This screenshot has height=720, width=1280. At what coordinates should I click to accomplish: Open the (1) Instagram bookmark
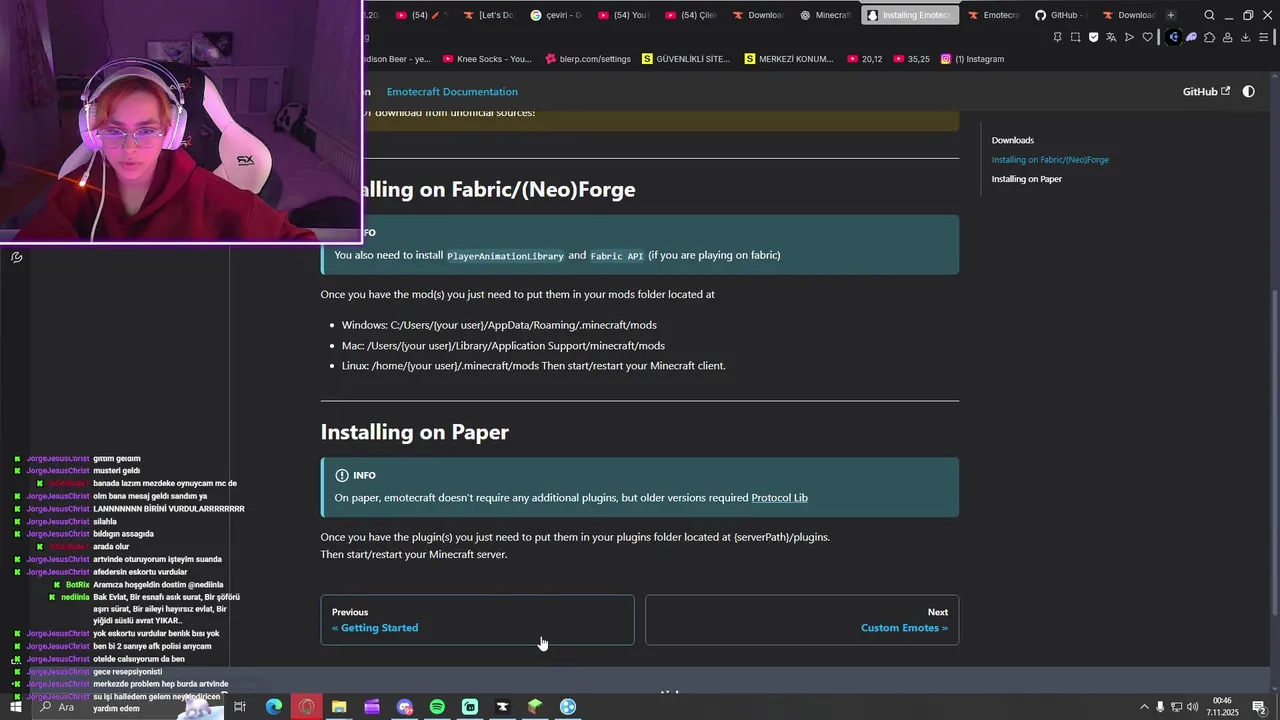coord(972,59)
